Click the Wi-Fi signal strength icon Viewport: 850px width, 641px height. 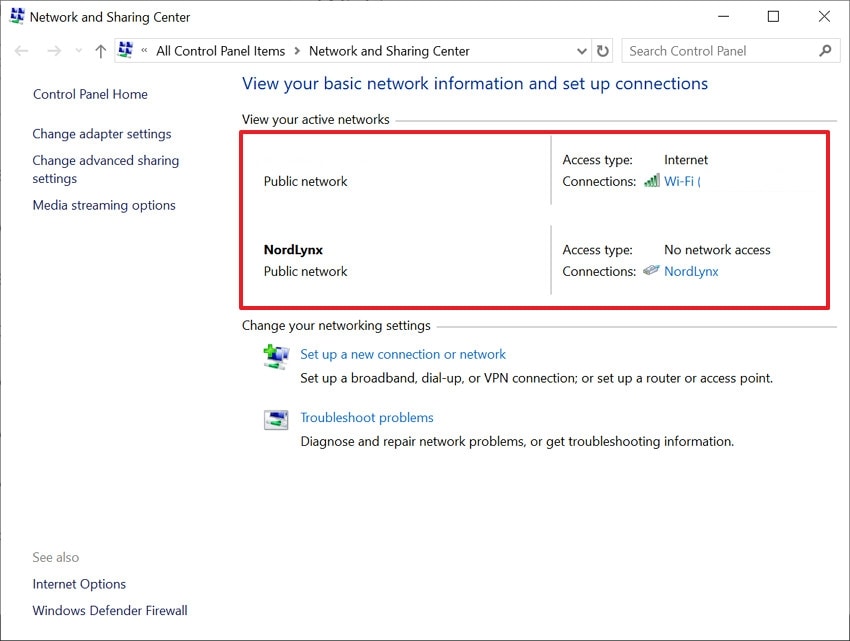[651, 181]
